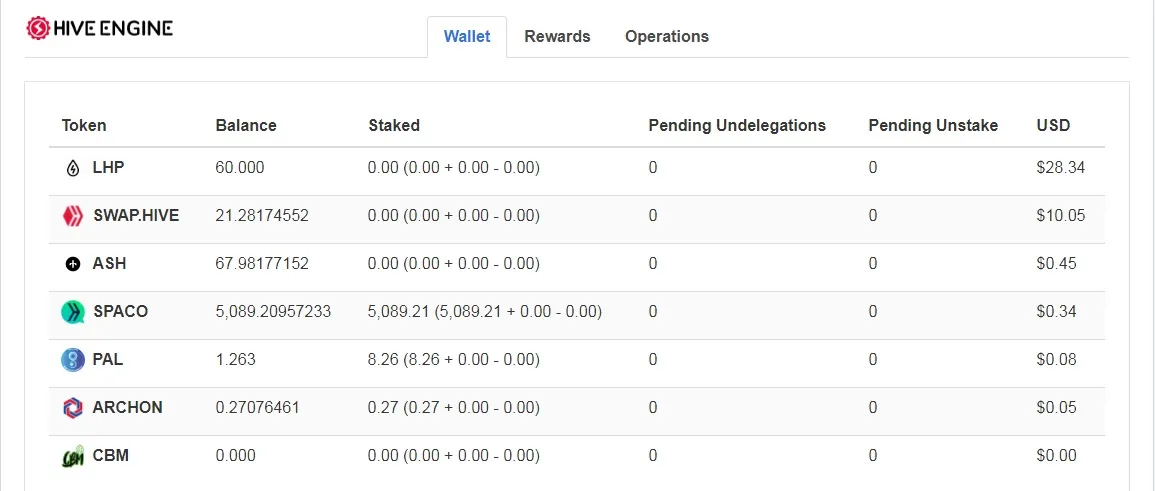Click the CBM green token icon
1155x491 pixels.
(72, 456)
